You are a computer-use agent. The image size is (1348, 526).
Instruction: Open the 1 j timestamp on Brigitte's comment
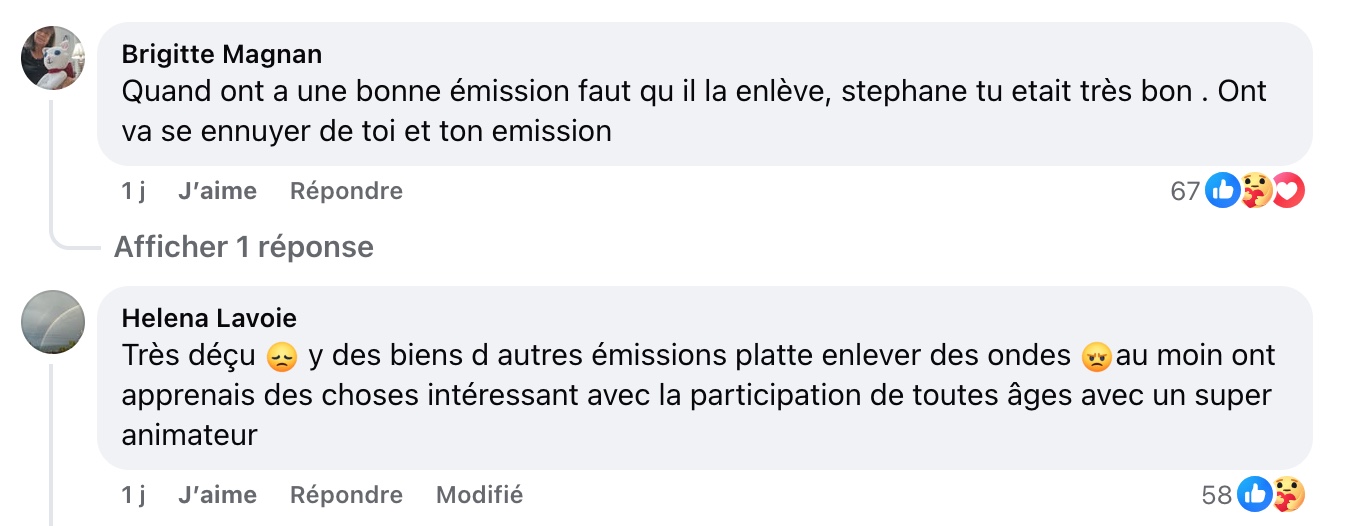coord(134,191)
